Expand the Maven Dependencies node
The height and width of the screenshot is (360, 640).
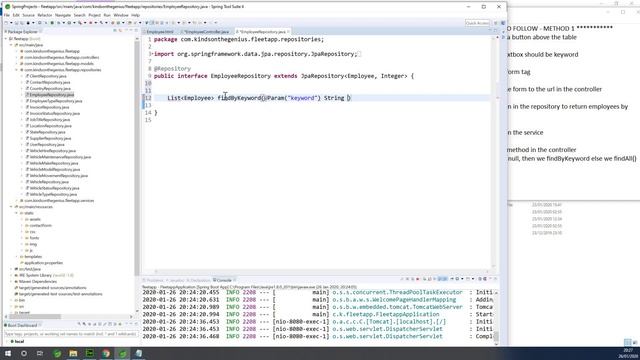(11, 282)
